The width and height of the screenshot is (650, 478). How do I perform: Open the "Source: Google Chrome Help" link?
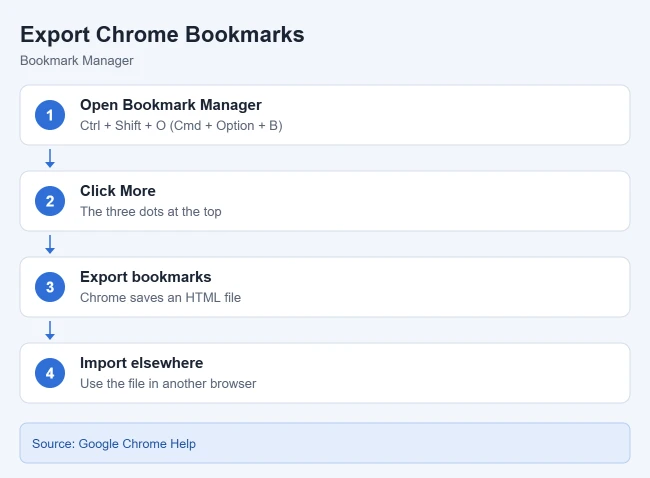tap(114, 444)
